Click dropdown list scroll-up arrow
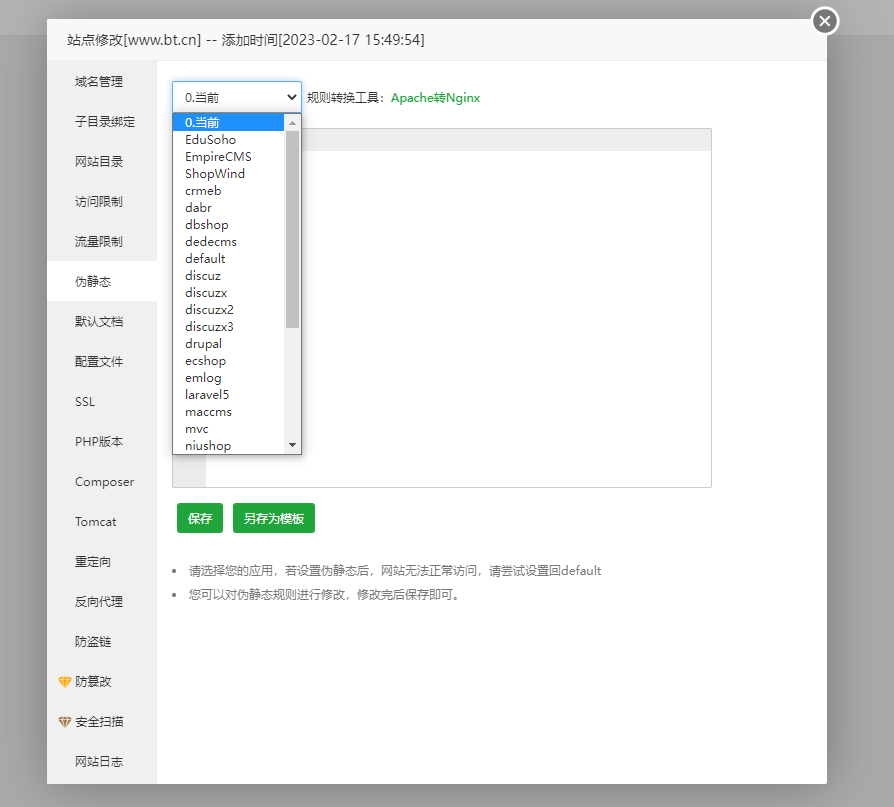This screenshot has height=807, width=894. pyautogui.click(x=292, y=123)
